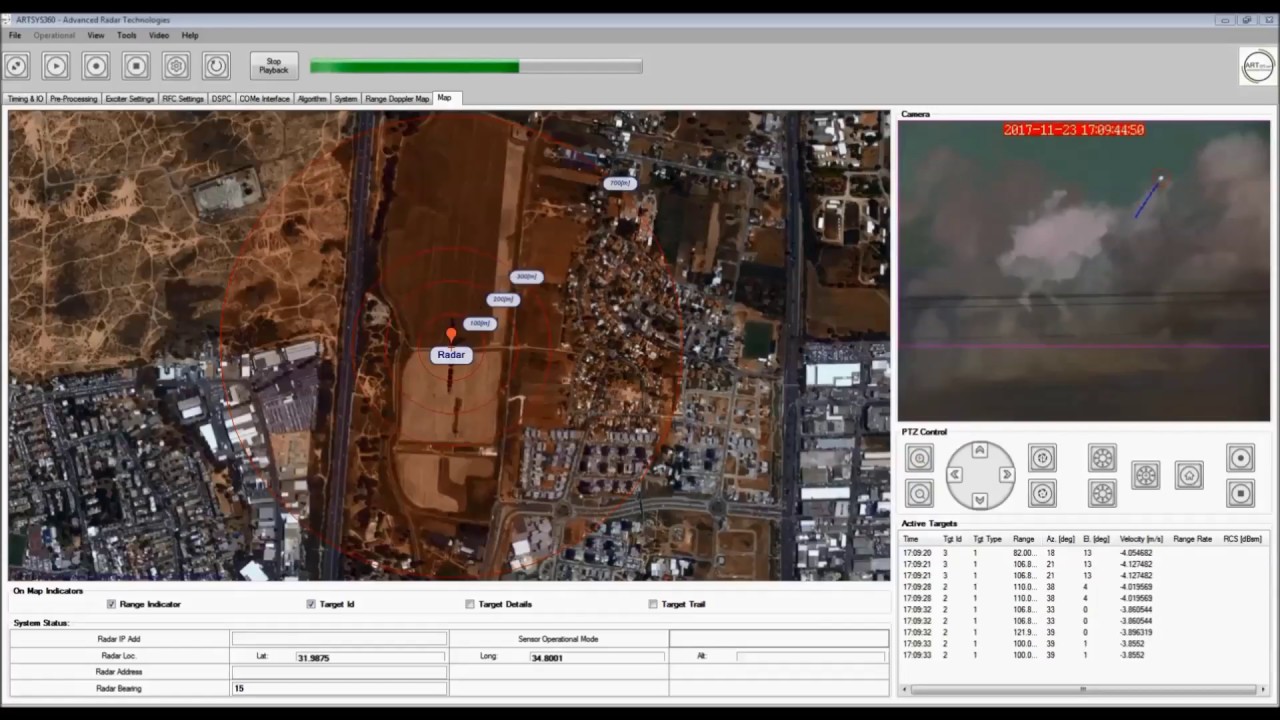
Task: Switch to the System tab
Action: point(346,99)
